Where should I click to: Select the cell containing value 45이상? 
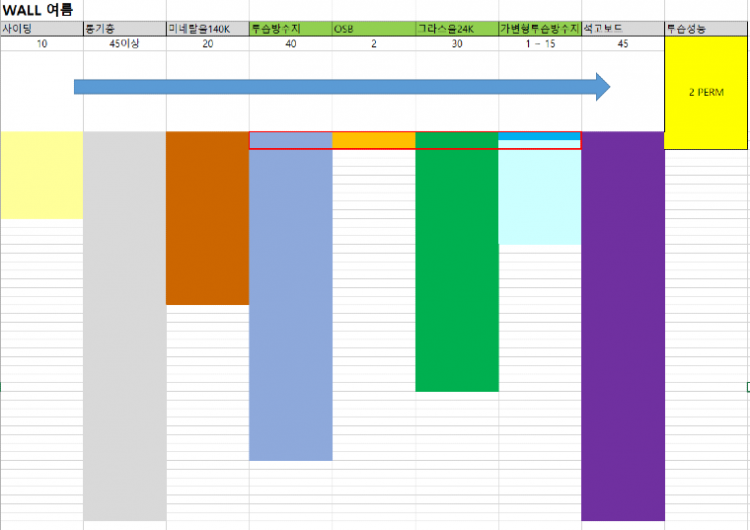(124, 44)
